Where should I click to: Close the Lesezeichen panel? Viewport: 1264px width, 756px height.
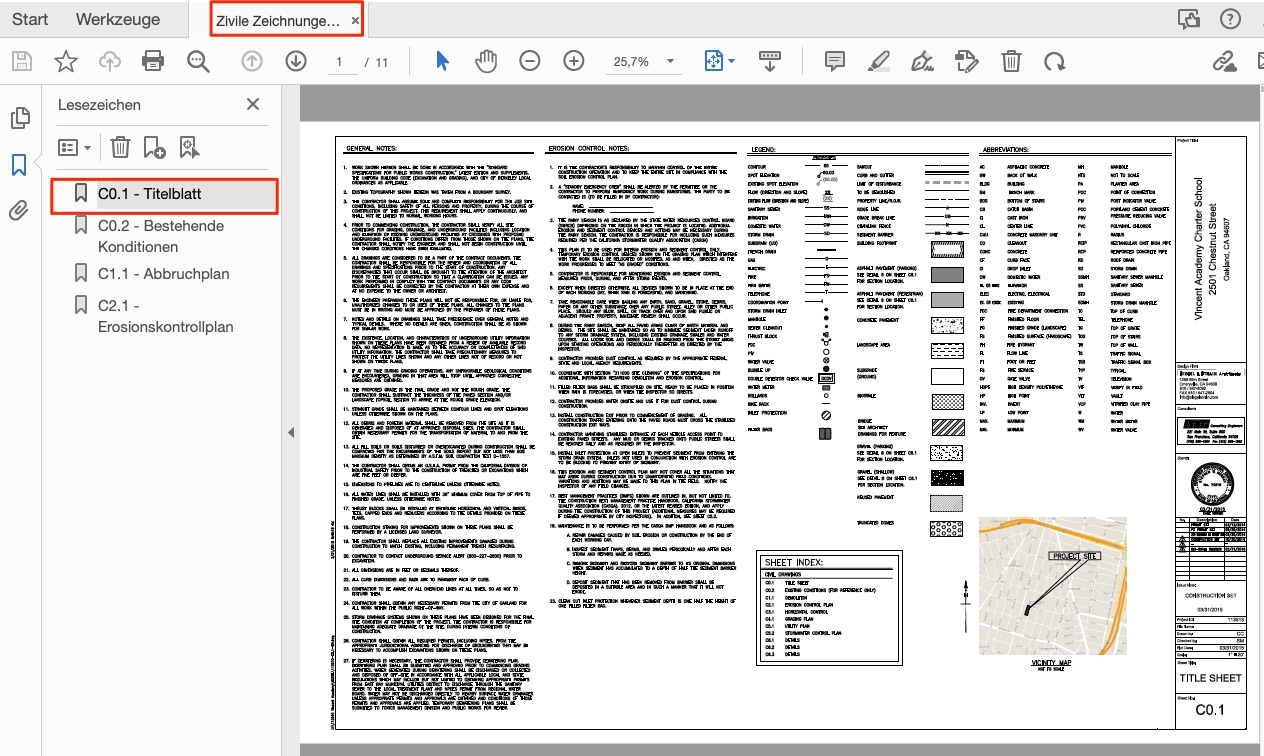[x=253, y=104]
